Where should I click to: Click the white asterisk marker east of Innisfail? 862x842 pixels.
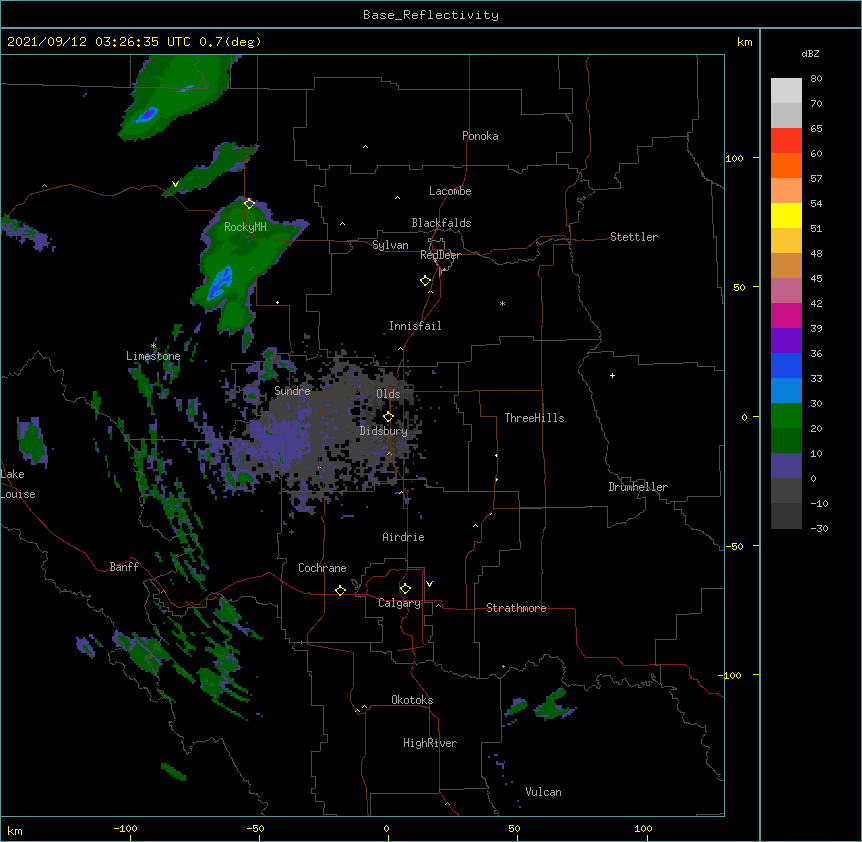point(502,303)
